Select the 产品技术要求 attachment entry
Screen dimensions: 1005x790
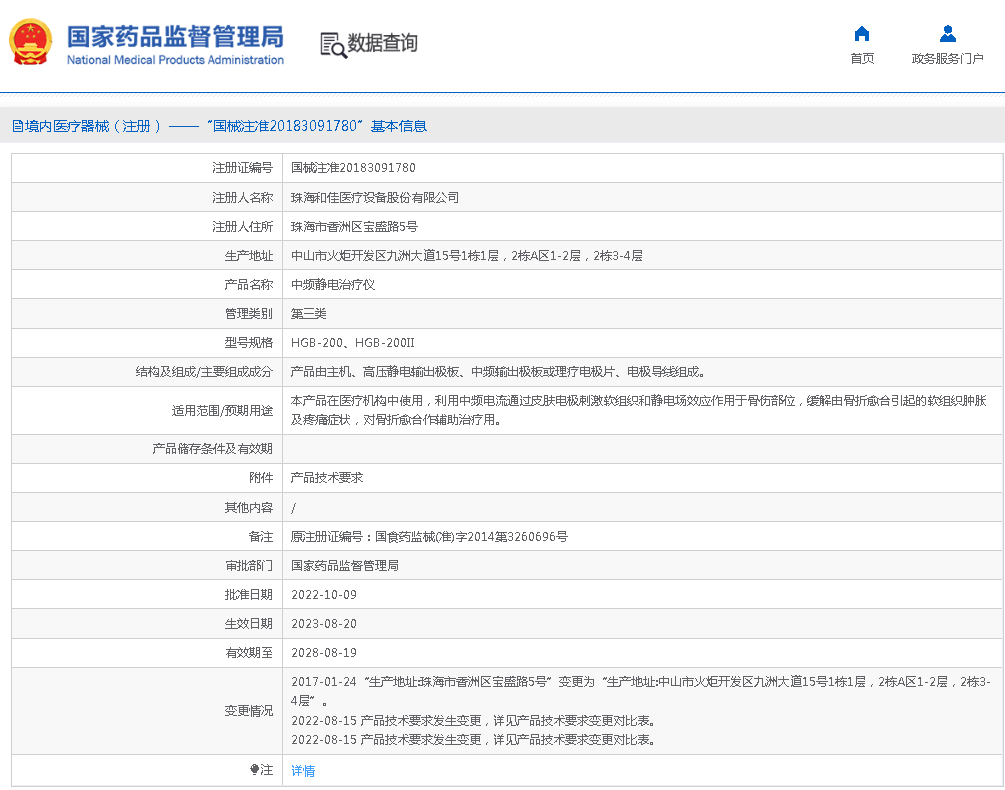[326, 478]
